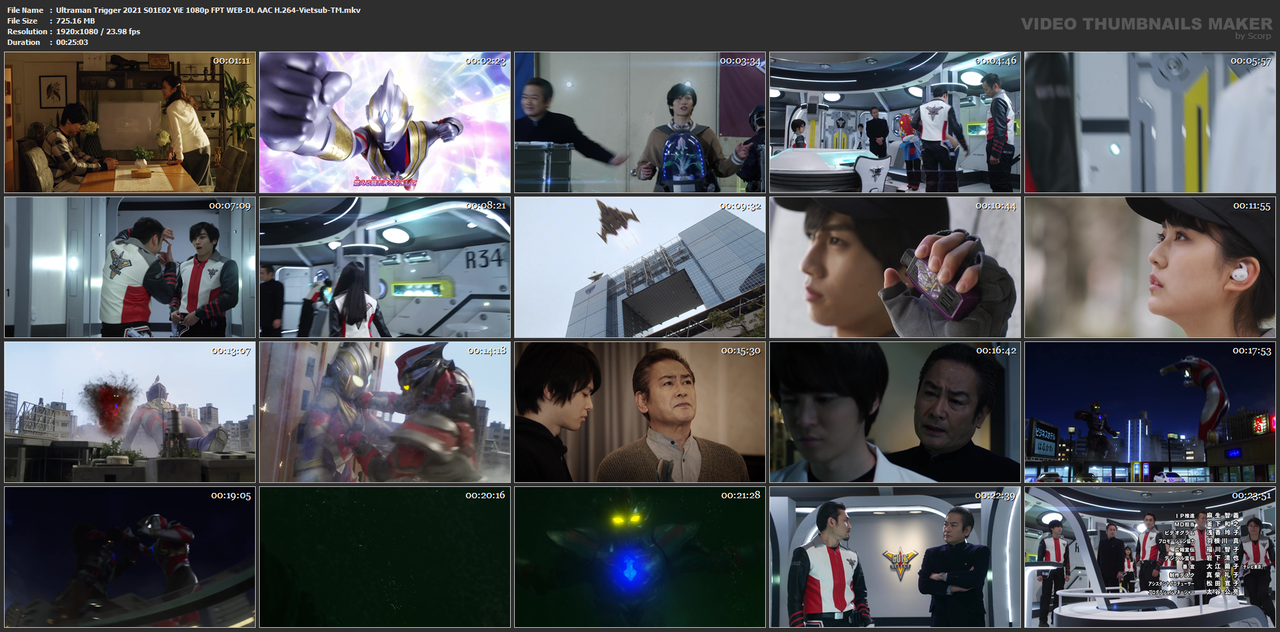
Task: Open the thumbnail stamped 00:16:42
Action: click(895, 412)
